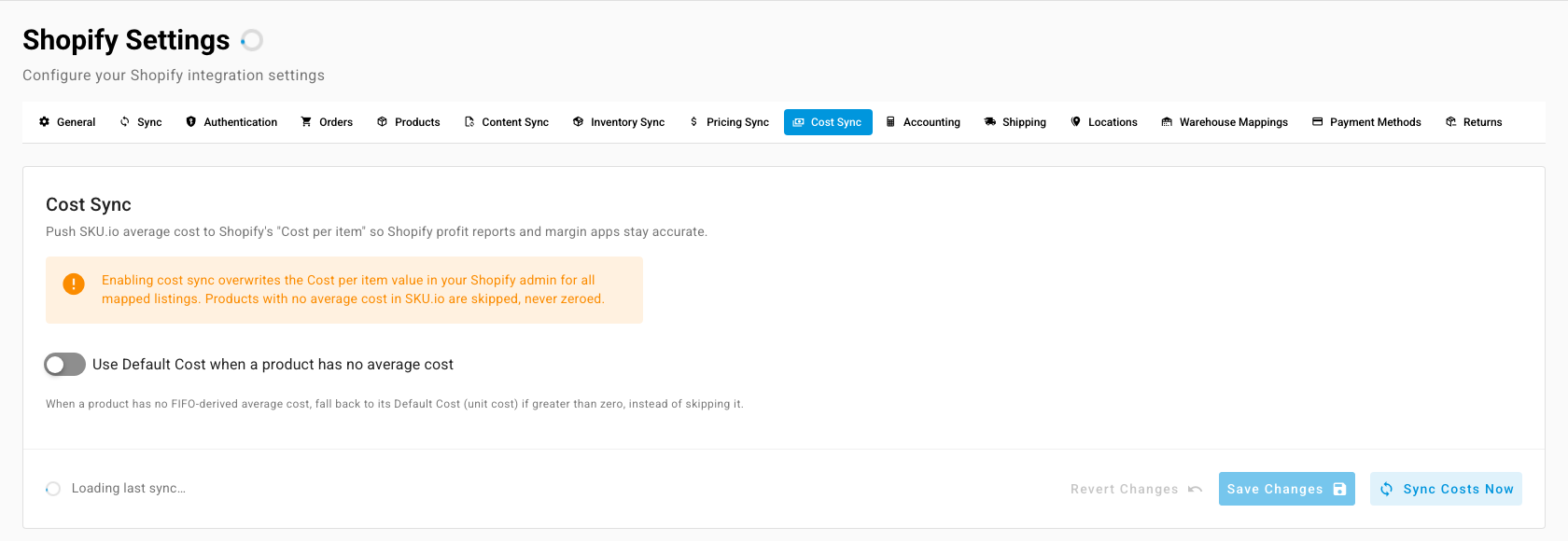The height and width of the screenshot is (541, 1568).
Task: Click the 'Push SKU.io average cost' description
Action: [x=376, y=231]
